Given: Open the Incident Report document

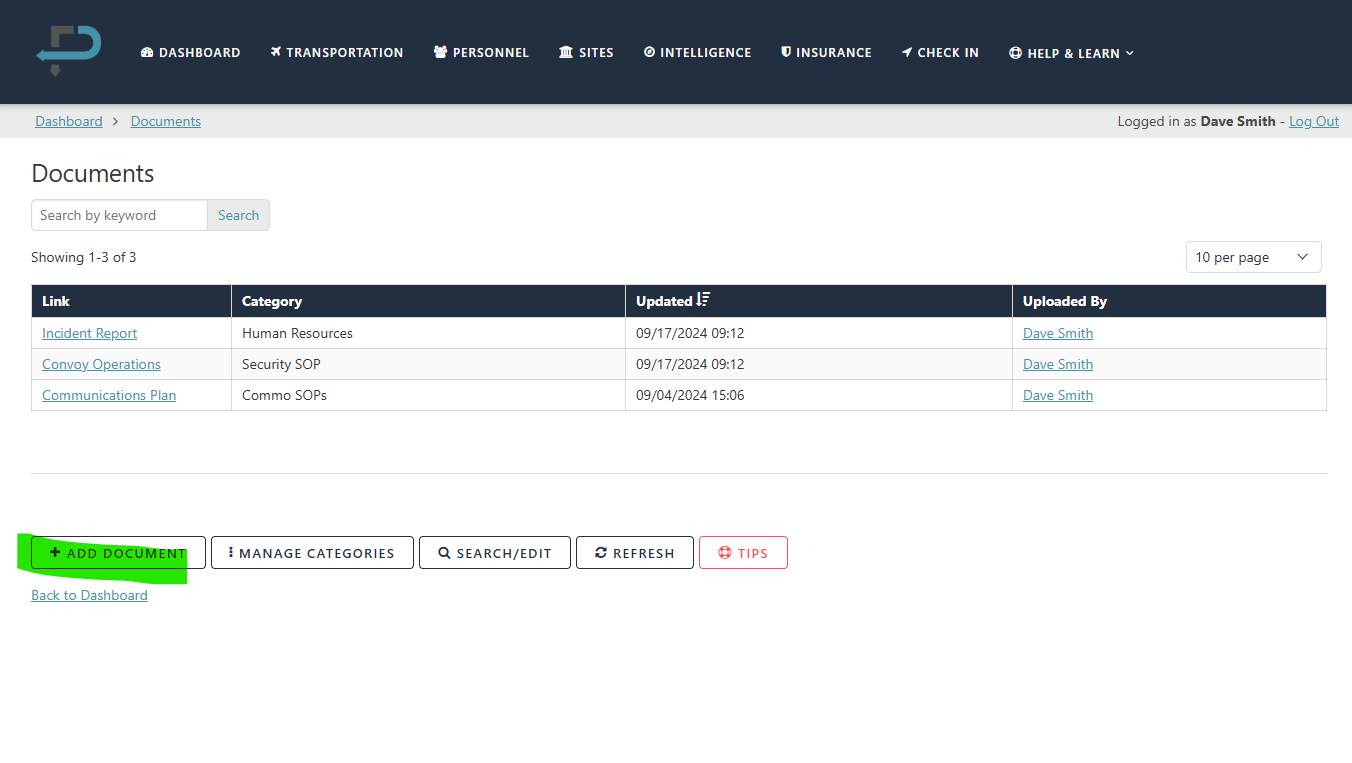Looking at the screenshot, I should click(89, 333).
